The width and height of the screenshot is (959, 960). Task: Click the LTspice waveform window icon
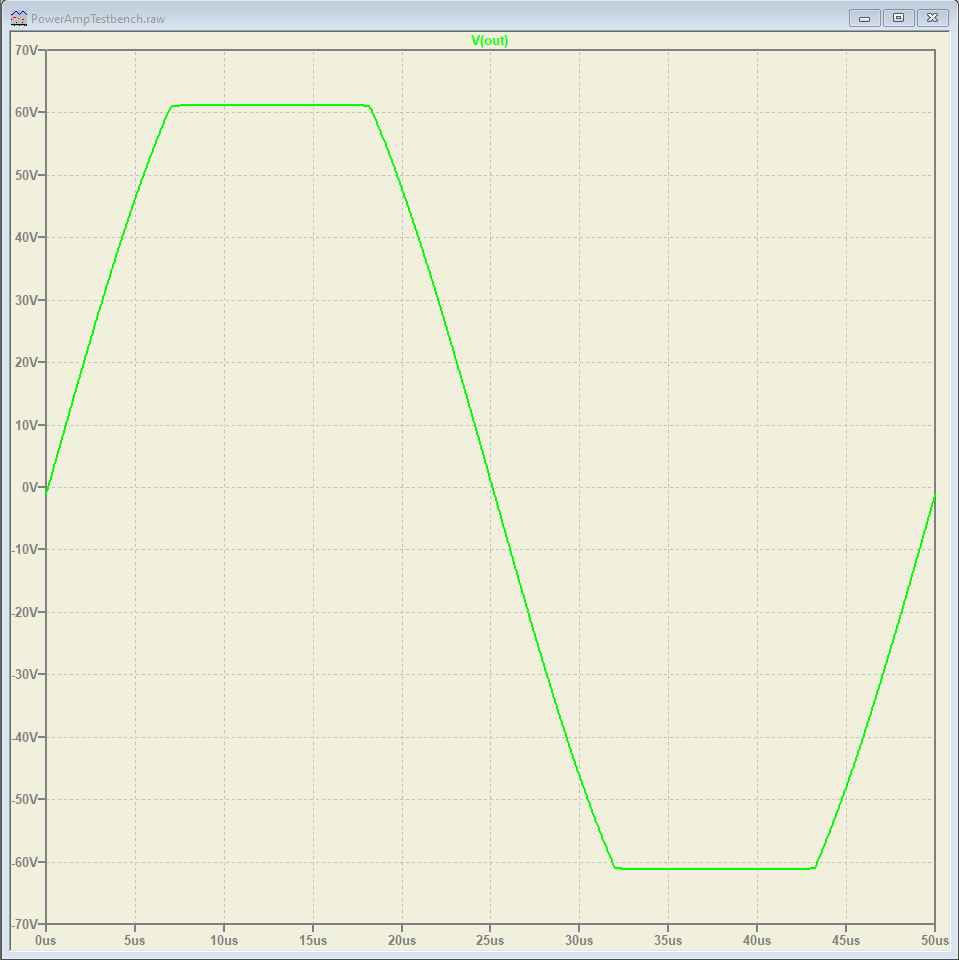pos(19,18)
